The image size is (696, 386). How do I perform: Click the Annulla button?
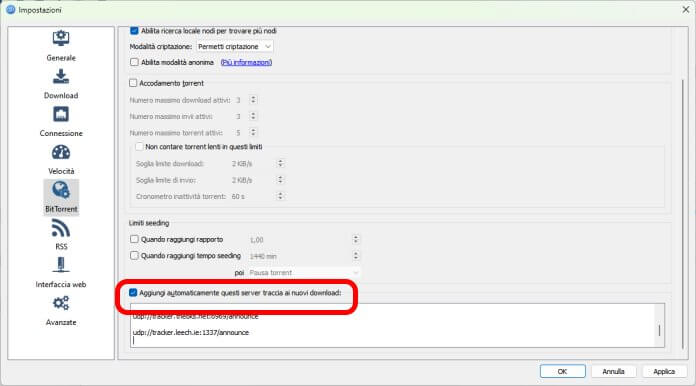[x=613, y=371]
